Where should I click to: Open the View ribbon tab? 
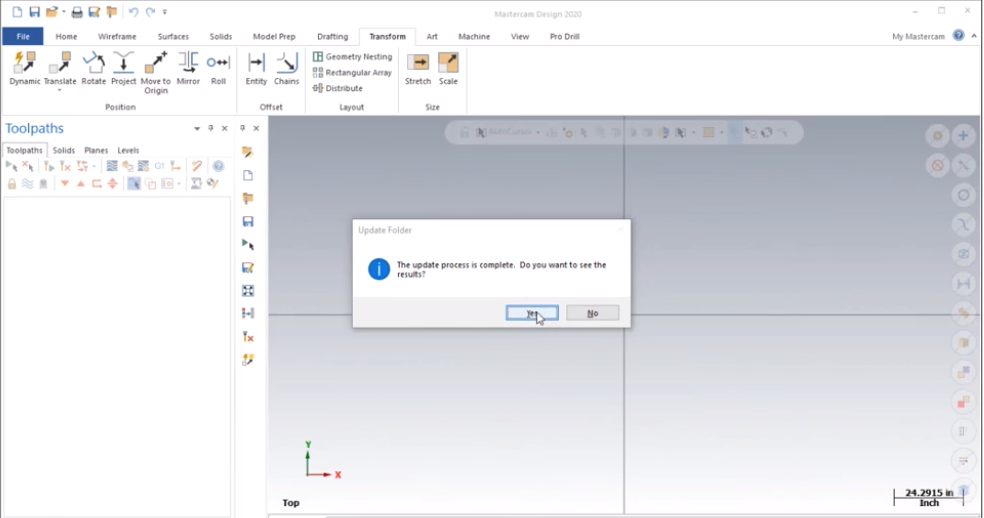[520, 36]
